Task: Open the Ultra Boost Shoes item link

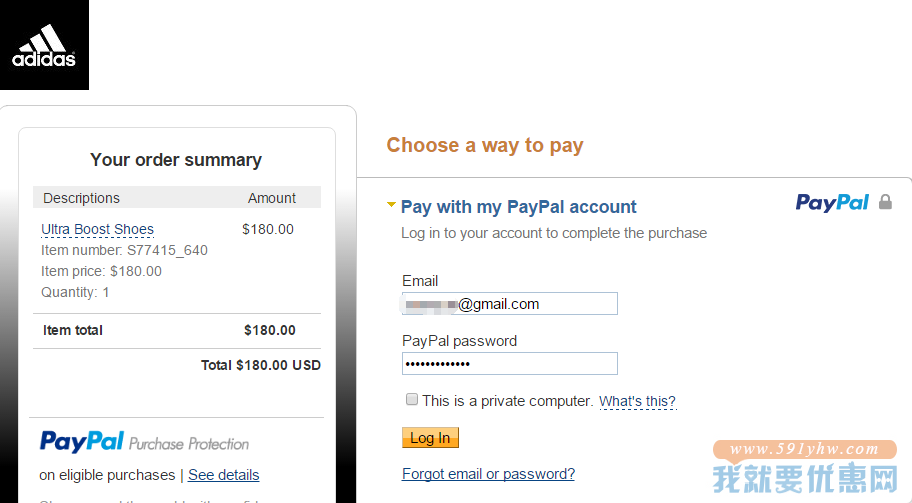Action: (97, 229)
